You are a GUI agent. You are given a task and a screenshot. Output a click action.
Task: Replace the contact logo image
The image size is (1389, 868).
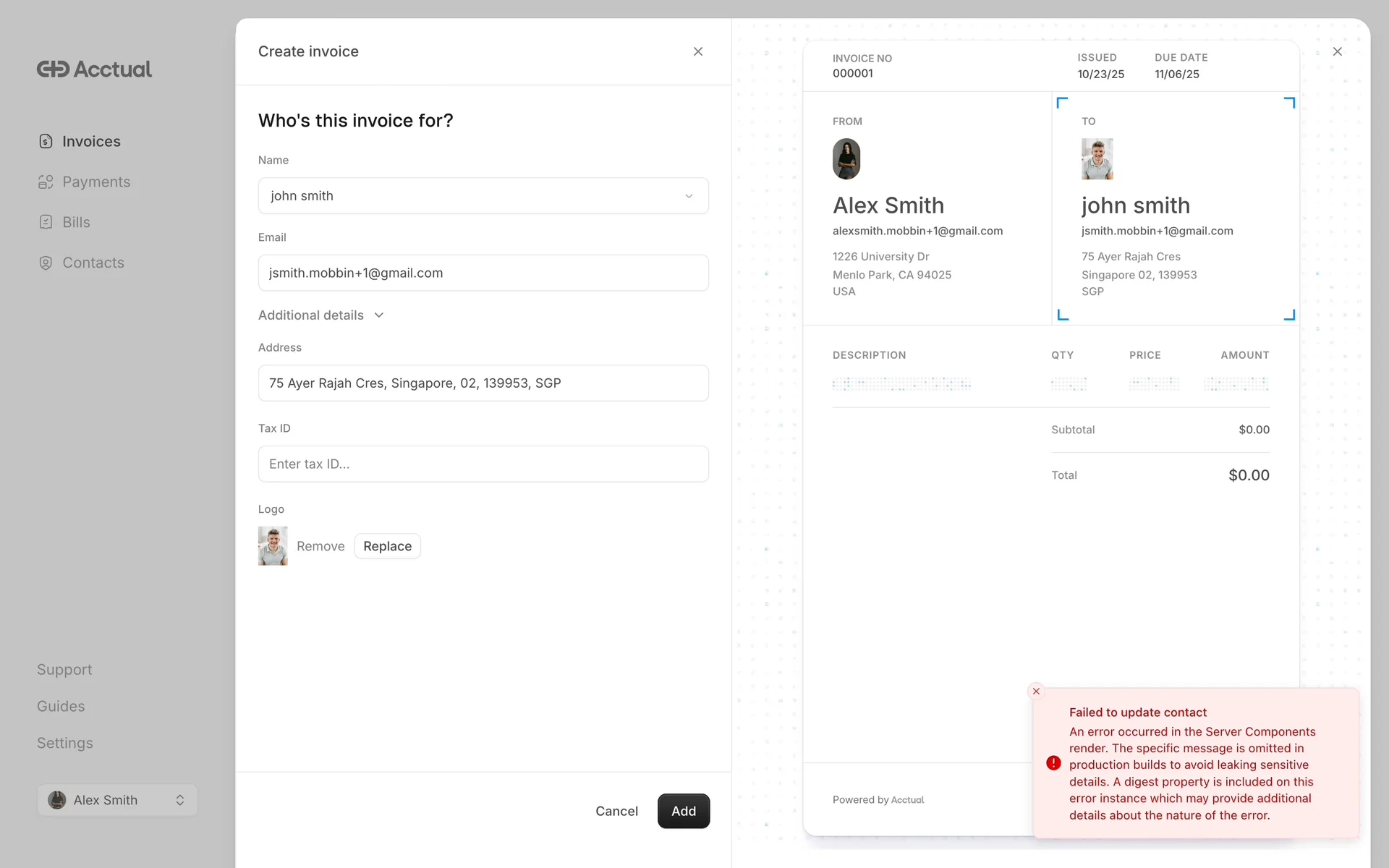tap(387, 546)
